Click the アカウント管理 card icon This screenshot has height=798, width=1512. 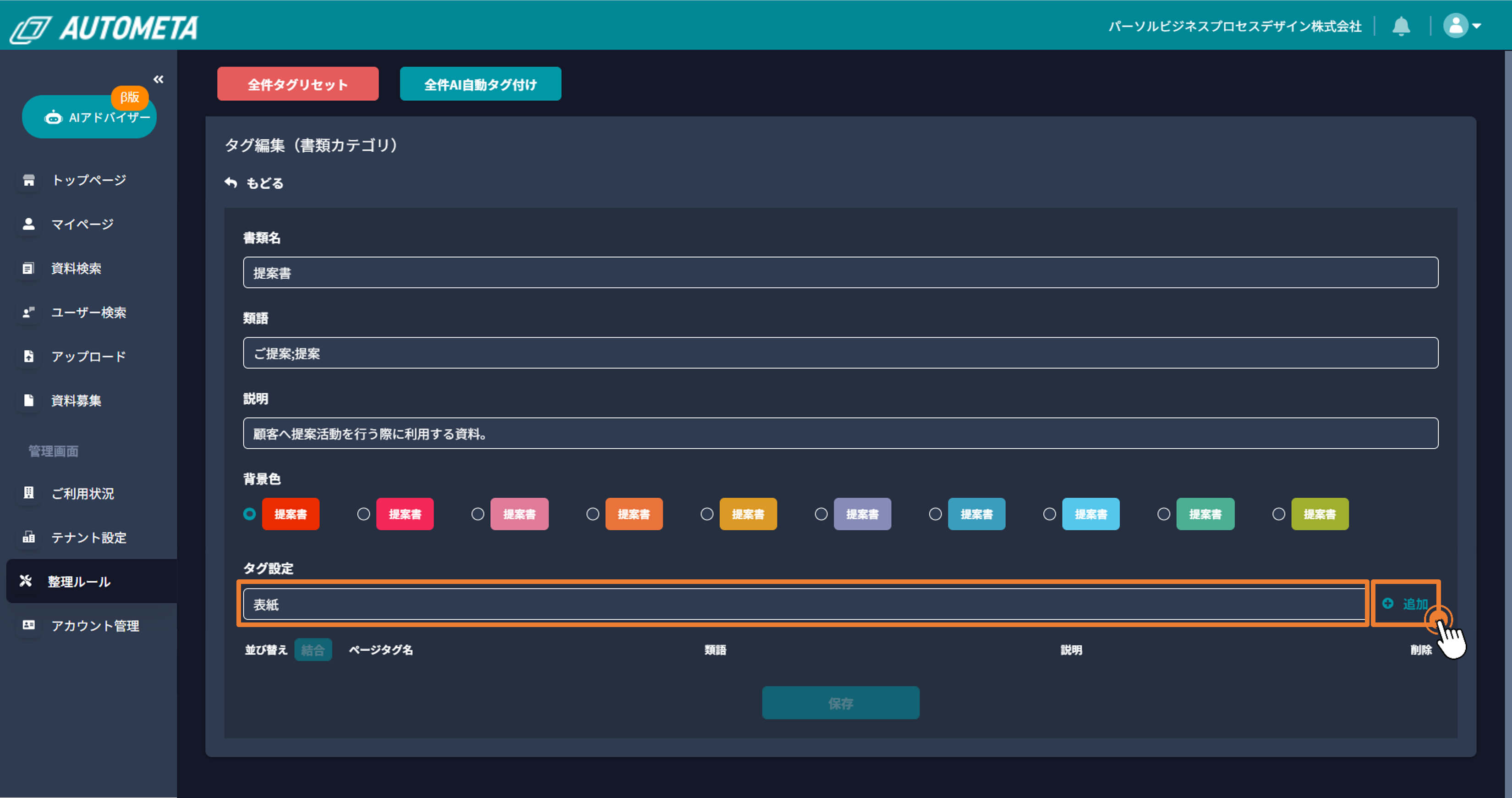(x=28, y=625)
